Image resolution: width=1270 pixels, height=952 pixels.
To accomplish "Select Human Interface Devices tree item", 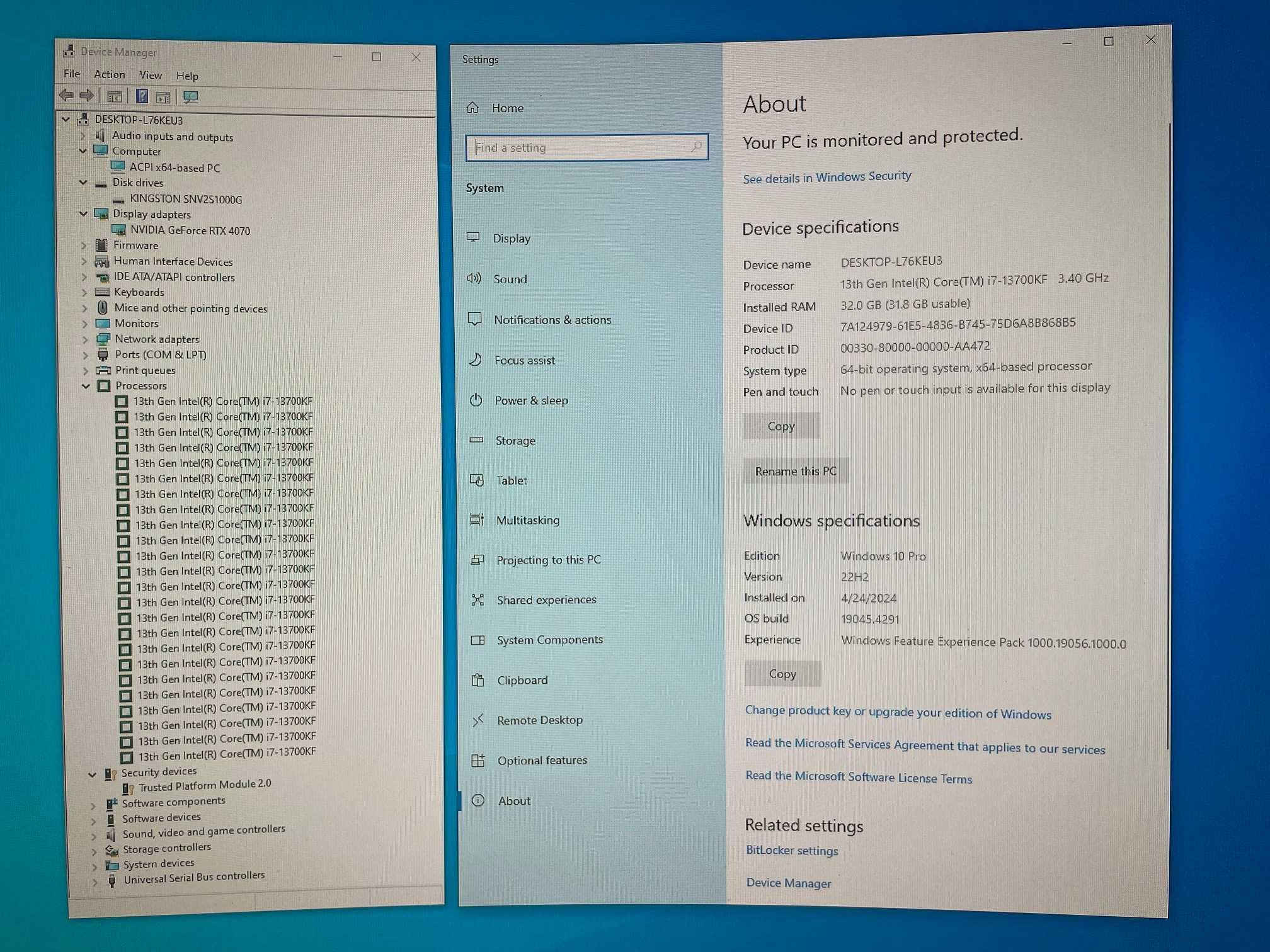I will pos(173,261).
